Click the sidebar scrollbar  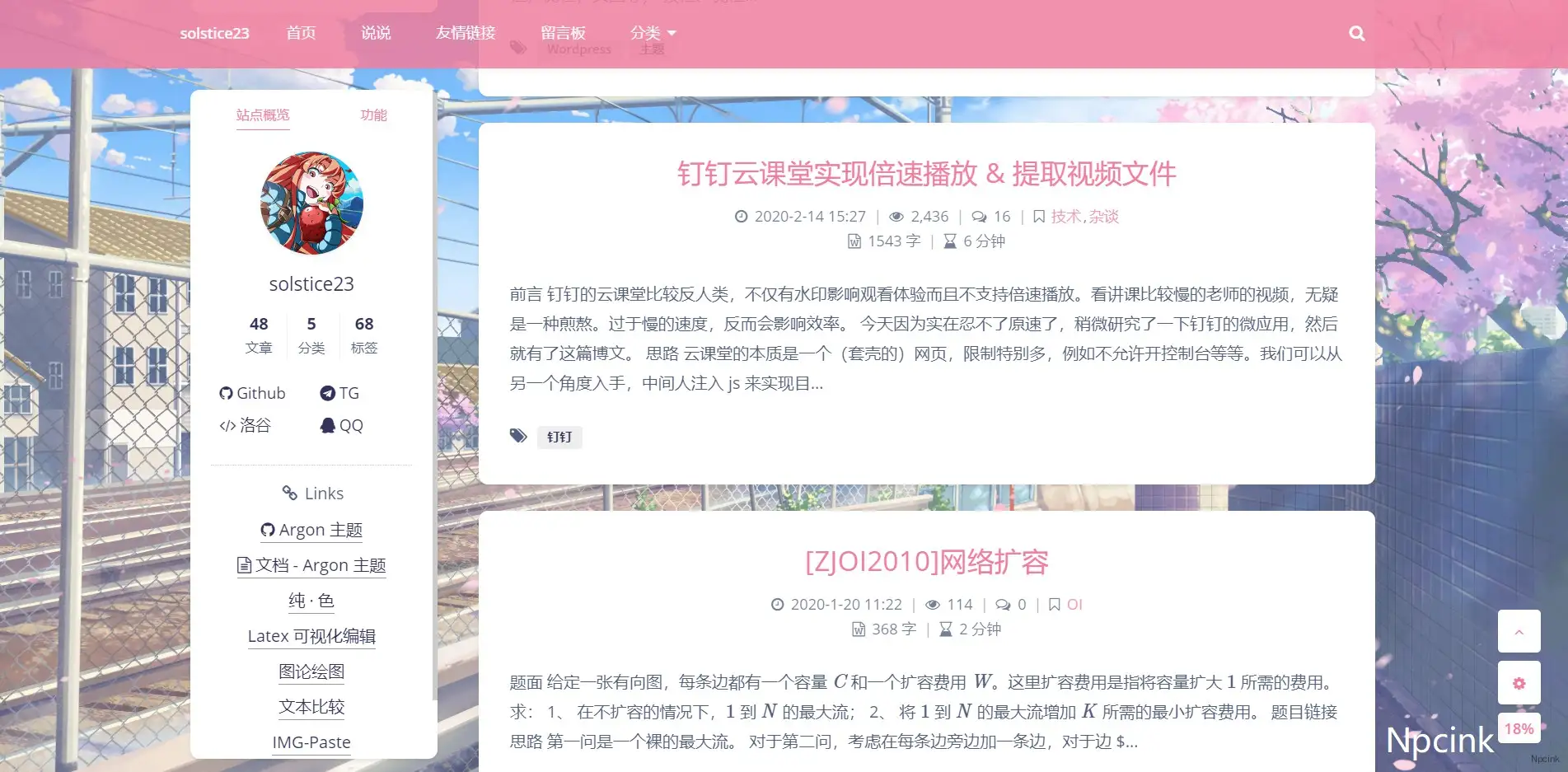click(x=434, y=395)
